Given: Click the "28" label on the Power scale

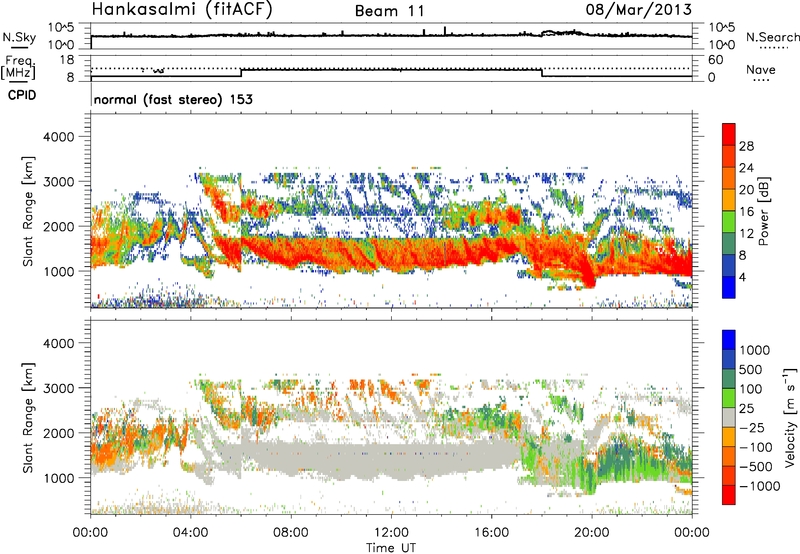Looking at the screenshot, I should pyautogui.click(x=746, y=146).
